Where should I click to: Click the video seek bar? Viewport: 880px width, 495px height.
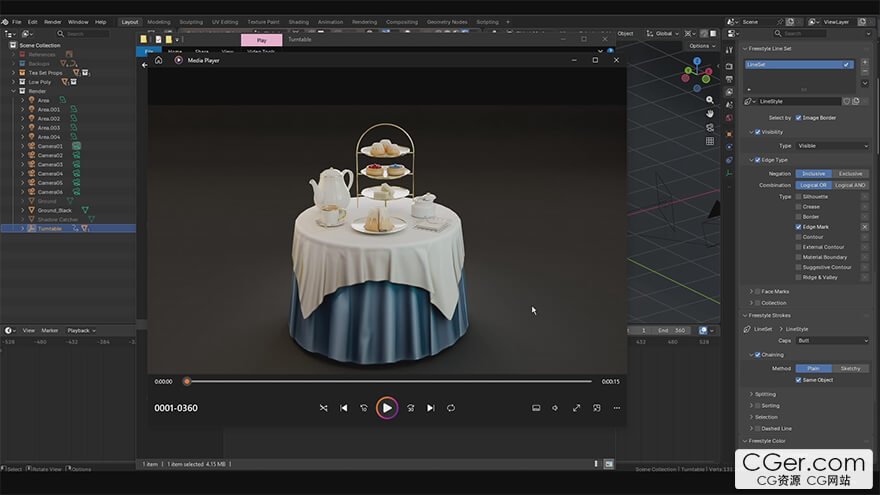[x=389, y=382]
